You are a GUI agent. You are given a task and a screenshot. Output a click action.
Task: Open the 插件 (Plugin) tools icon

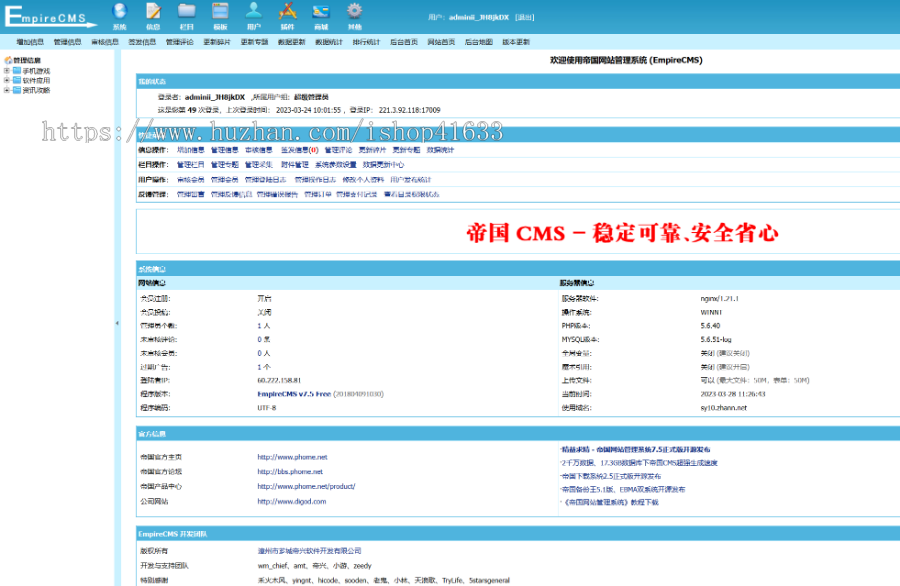[287, 13]
